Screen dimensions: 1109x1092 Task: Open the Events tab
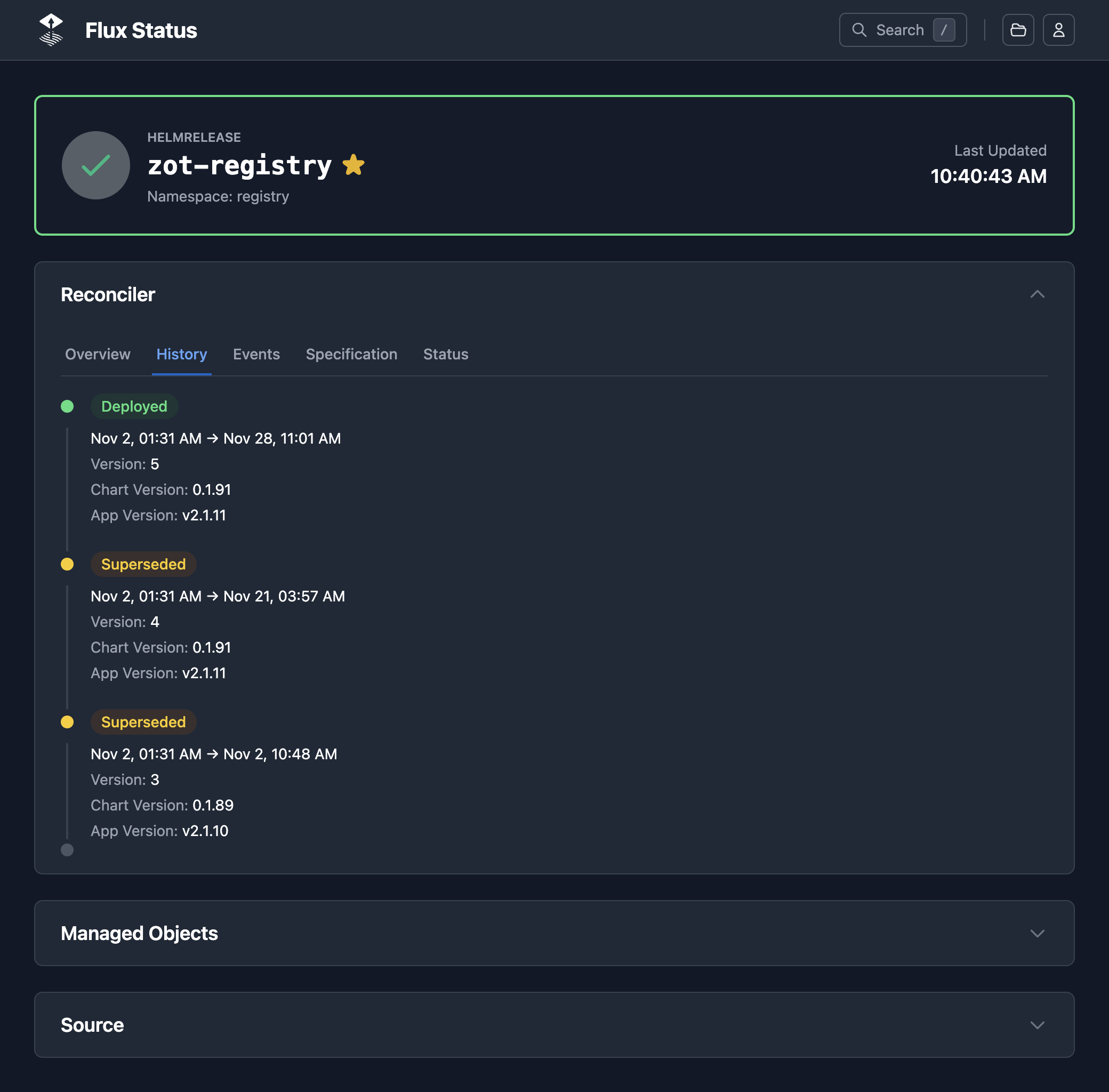pos(256,355)
